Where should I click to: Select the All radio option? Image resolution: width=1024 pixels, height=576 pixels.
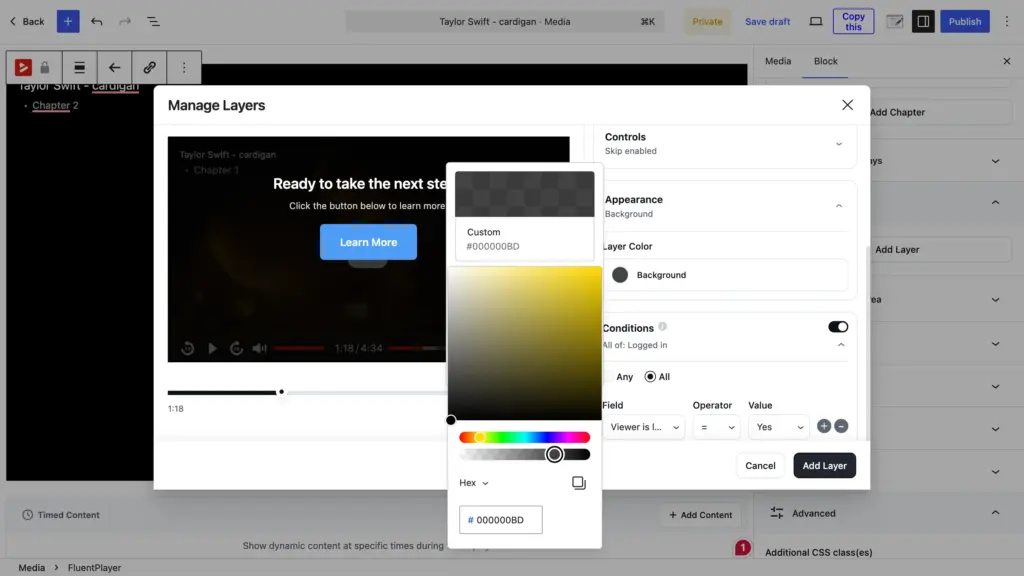click(x=650, y=377)
